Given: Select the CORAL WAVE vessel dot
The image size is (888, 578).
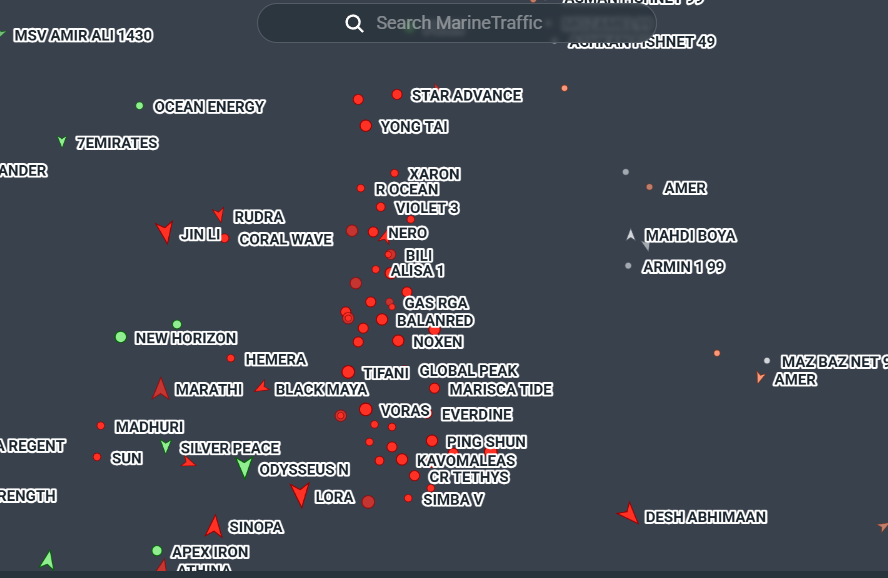Looking at the screenshot, I should [225, 238].
